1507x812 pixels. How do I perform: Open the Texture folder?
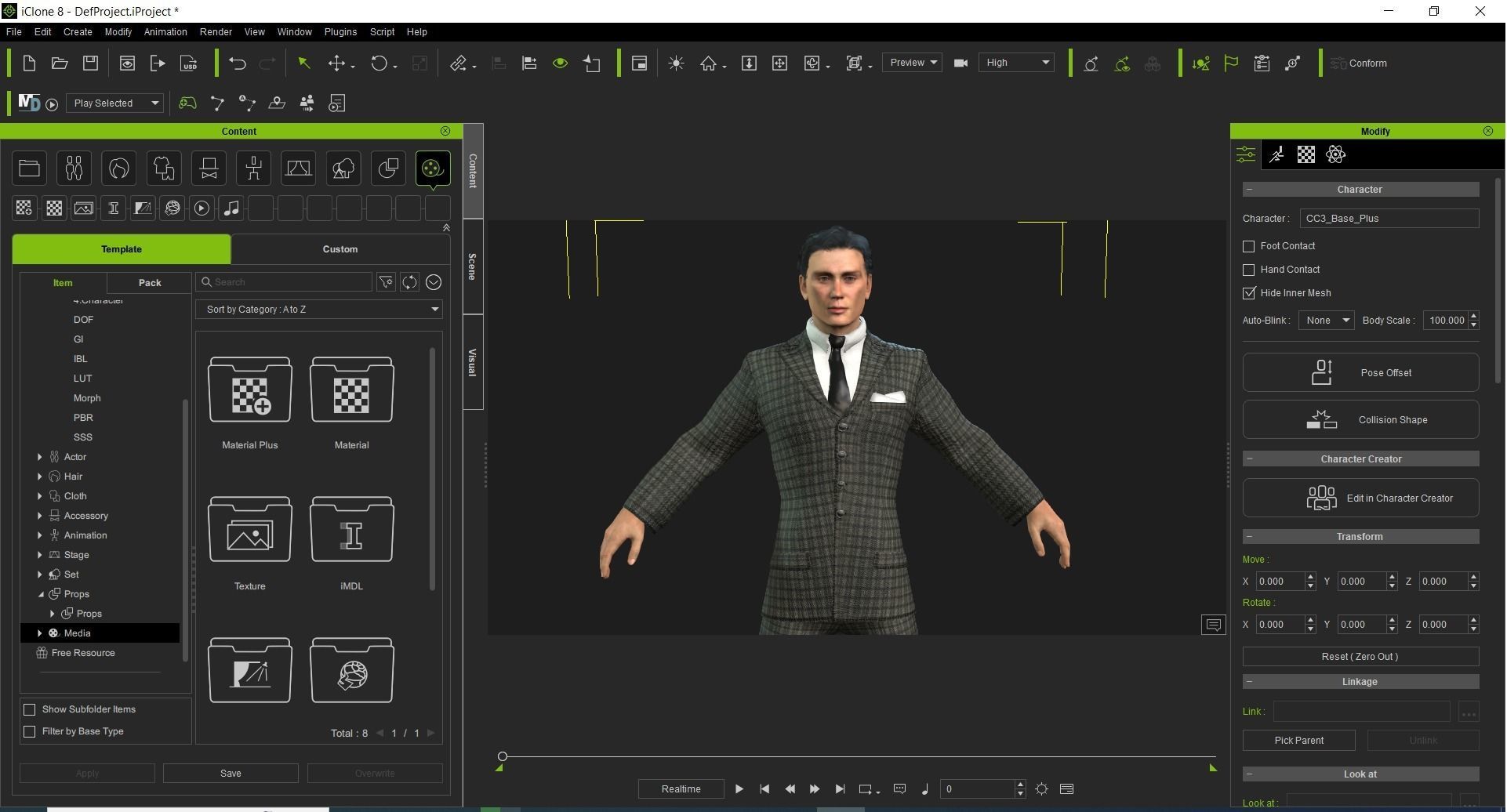click(x=249, y=530)
